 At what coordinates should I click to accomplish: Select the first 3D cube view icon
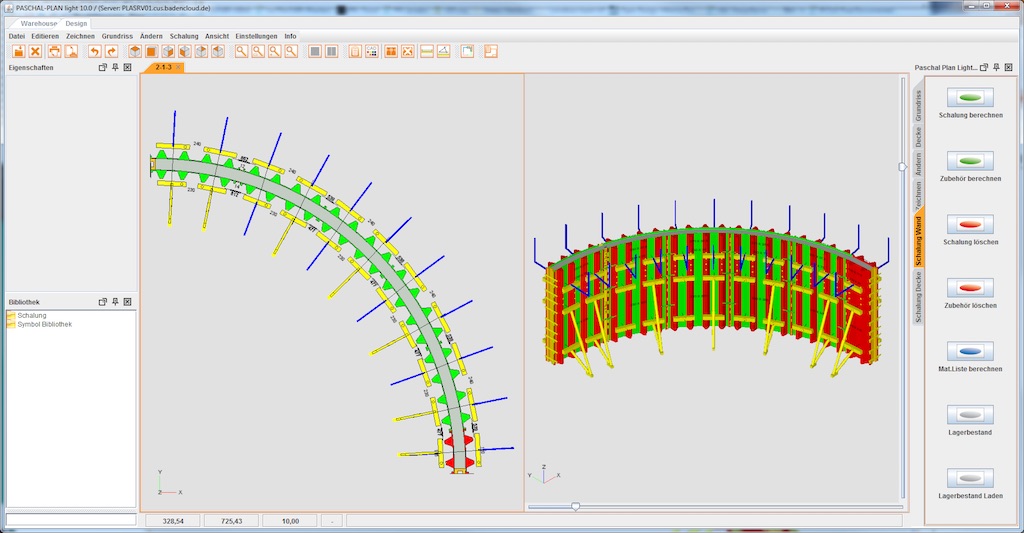click(134, 51)
